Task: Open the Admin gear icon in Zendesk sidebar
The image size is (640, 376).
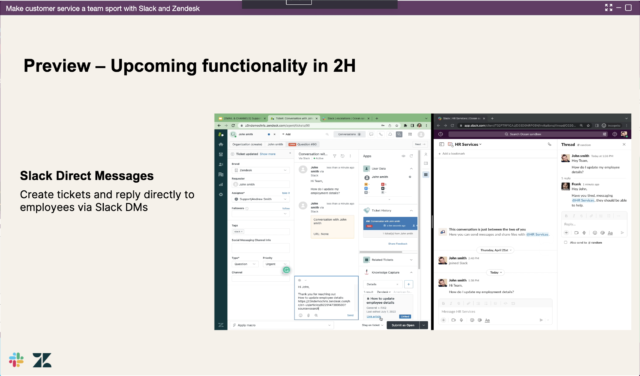Action: pos(221,194)
